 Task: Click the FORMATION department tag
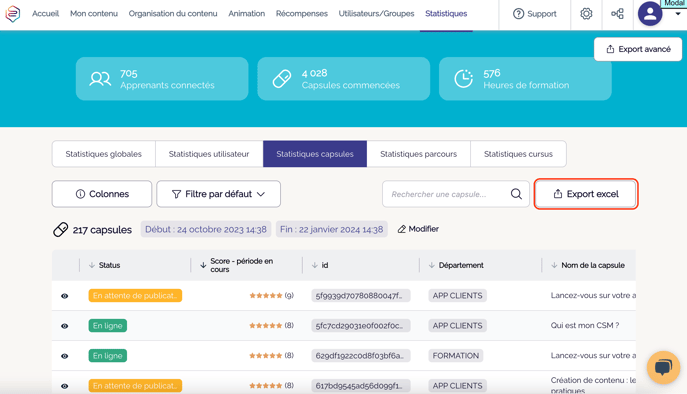point(456,355)
